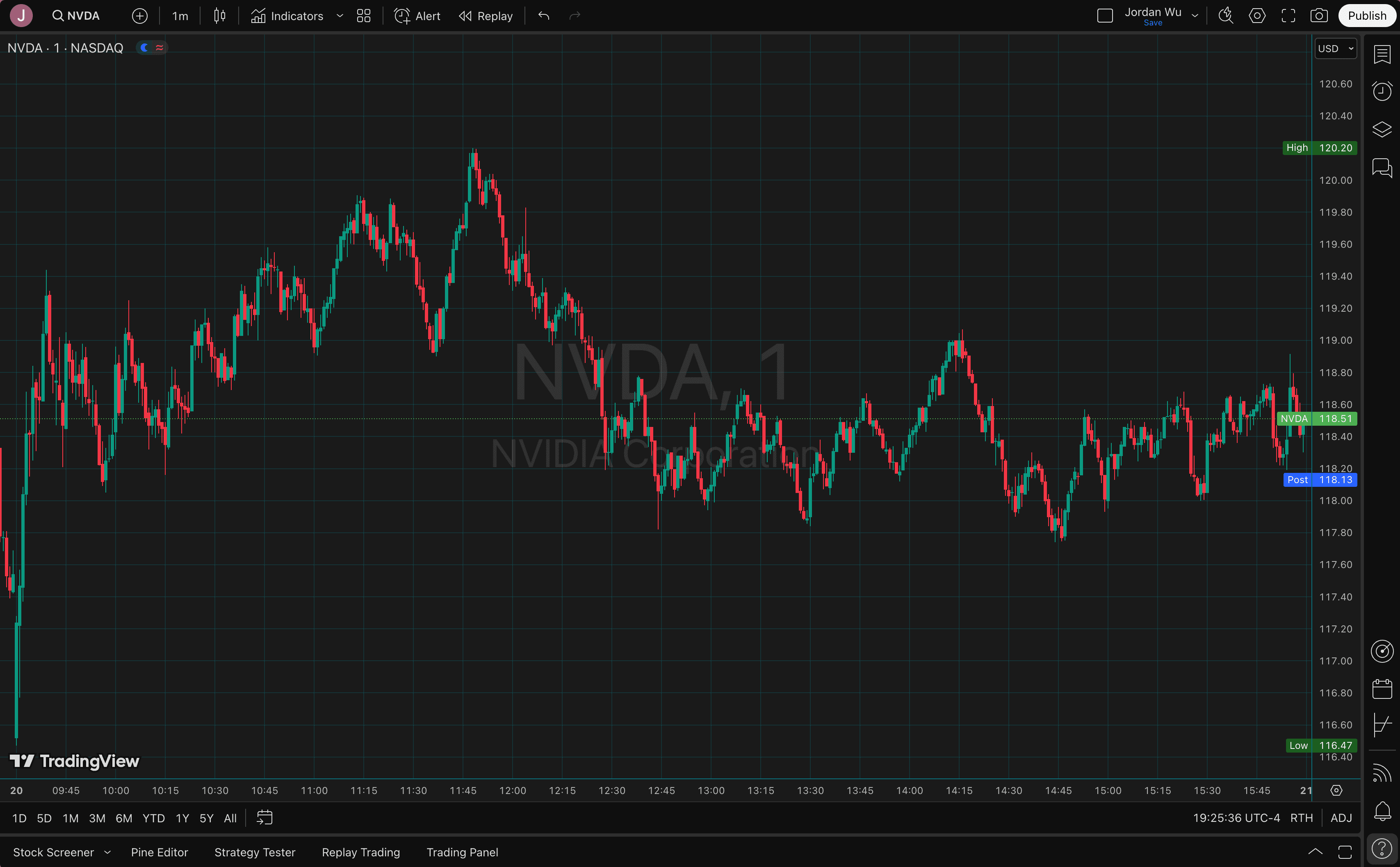Screen dimensions: 1400x867
Task: Open the Pine Editor tab
Action: [160, 852]
